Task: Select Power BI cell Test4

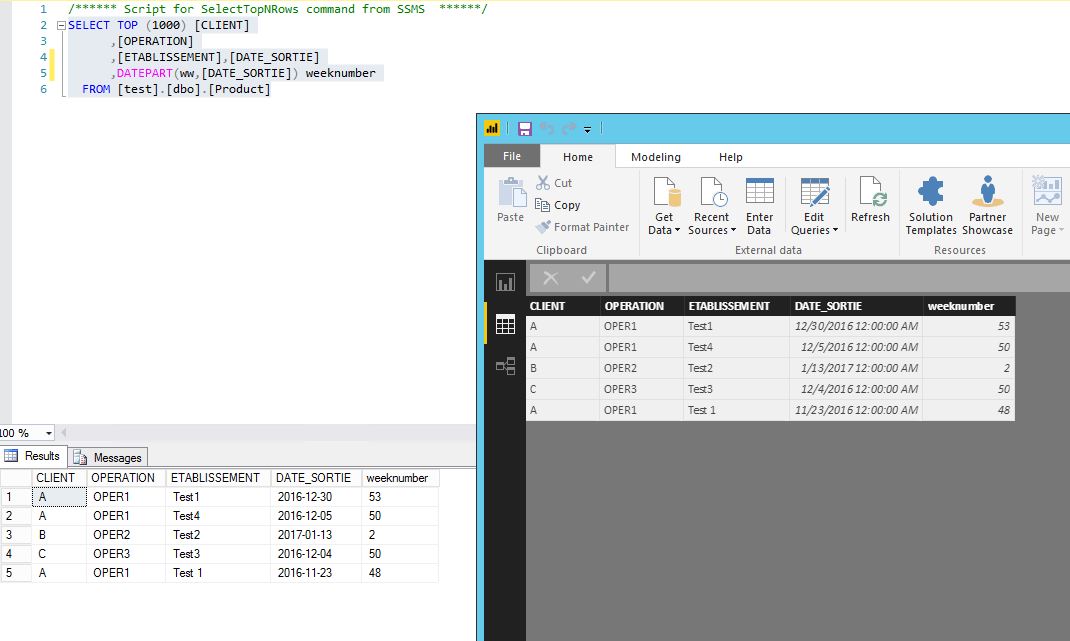Action: click(736, 347)
